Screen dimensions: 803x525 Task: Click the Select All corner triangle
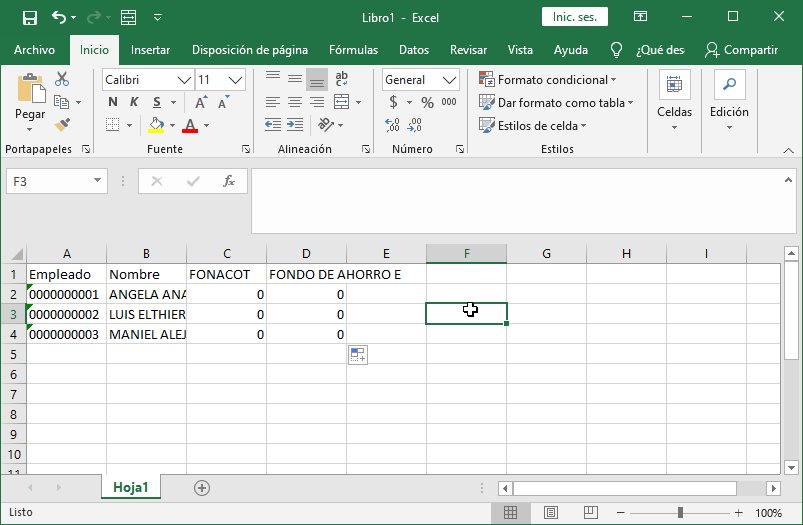pyautogui.click(x=17, y=254)
